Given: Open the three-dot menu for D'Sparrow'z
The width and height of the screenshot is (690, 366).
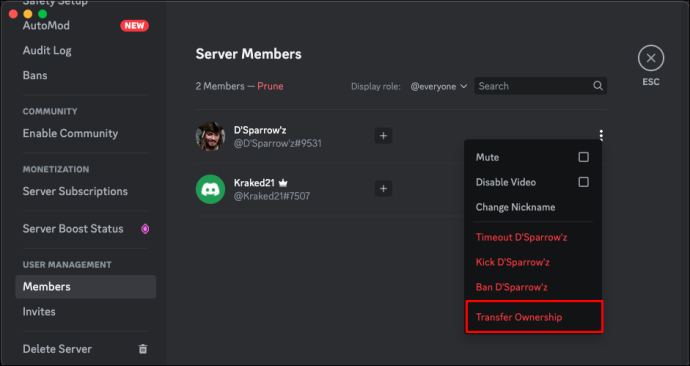Looking at the screenshot, I should pos(601,135).
